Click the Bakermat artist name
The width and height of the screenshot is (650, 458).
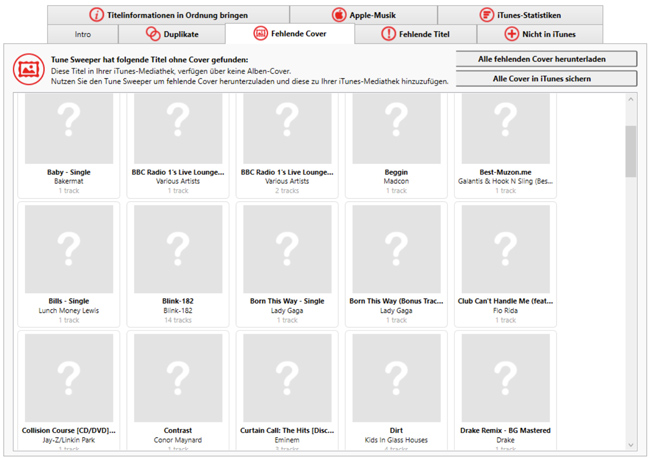point(69,181)
